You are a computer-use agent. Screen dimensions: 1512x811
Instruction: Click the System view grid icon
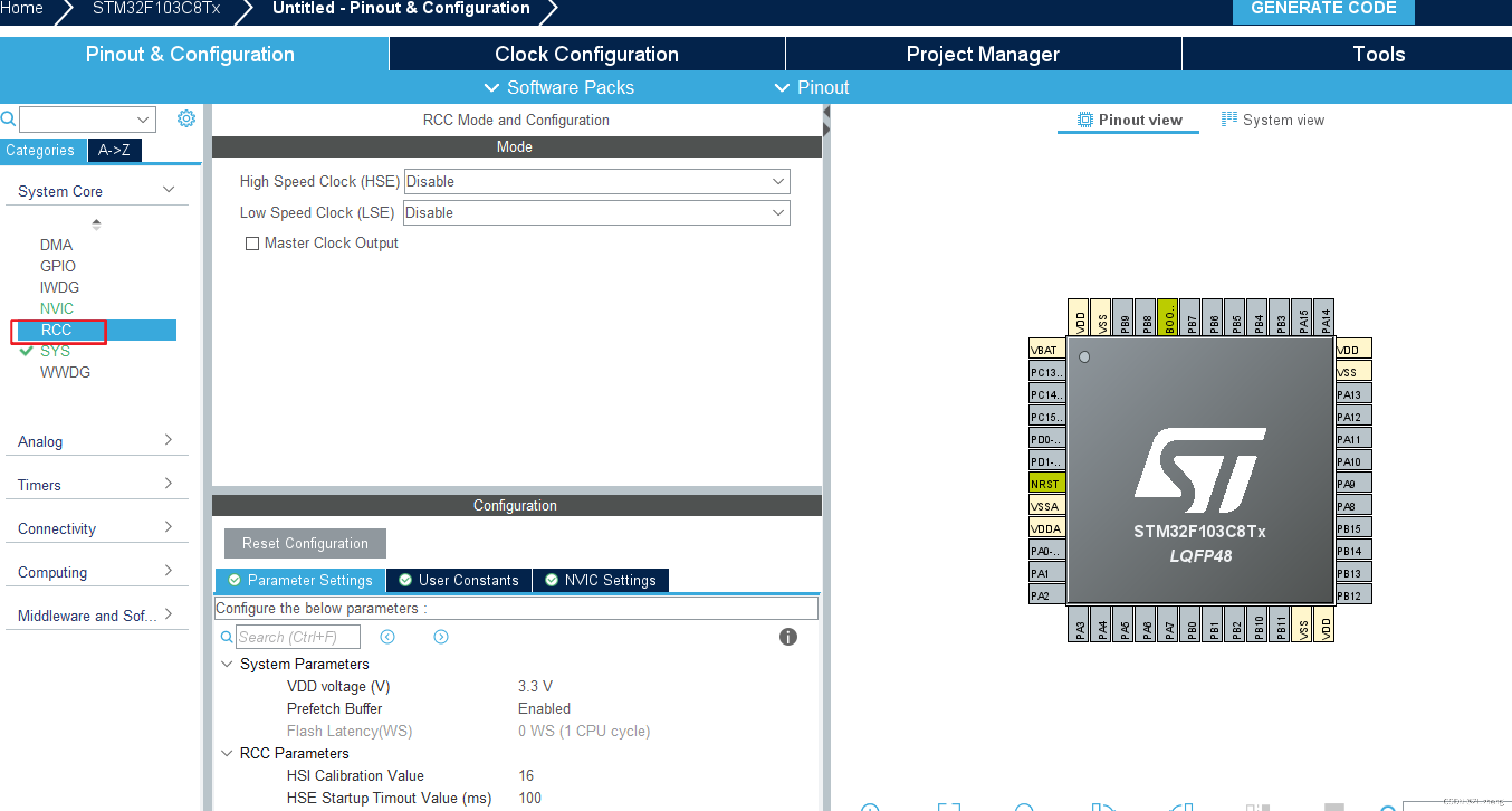coord(1228,119)
